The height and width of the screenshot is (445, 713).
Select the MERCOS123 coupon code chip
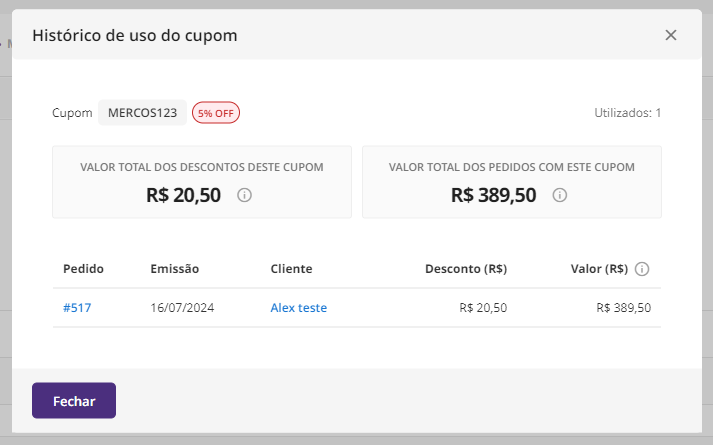(142, 113)
